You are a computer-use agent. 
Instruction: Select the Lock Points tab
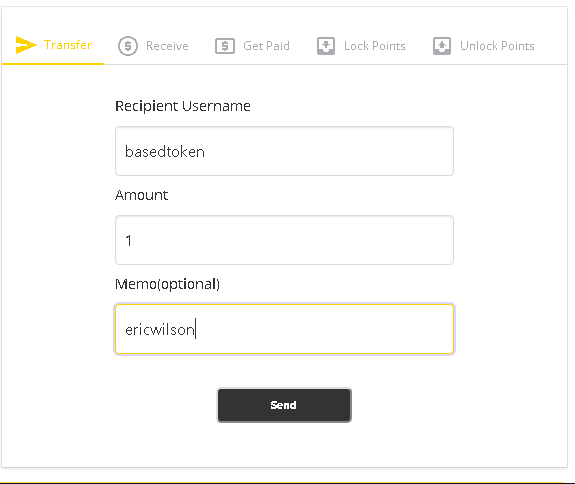(x=361, y=46)
